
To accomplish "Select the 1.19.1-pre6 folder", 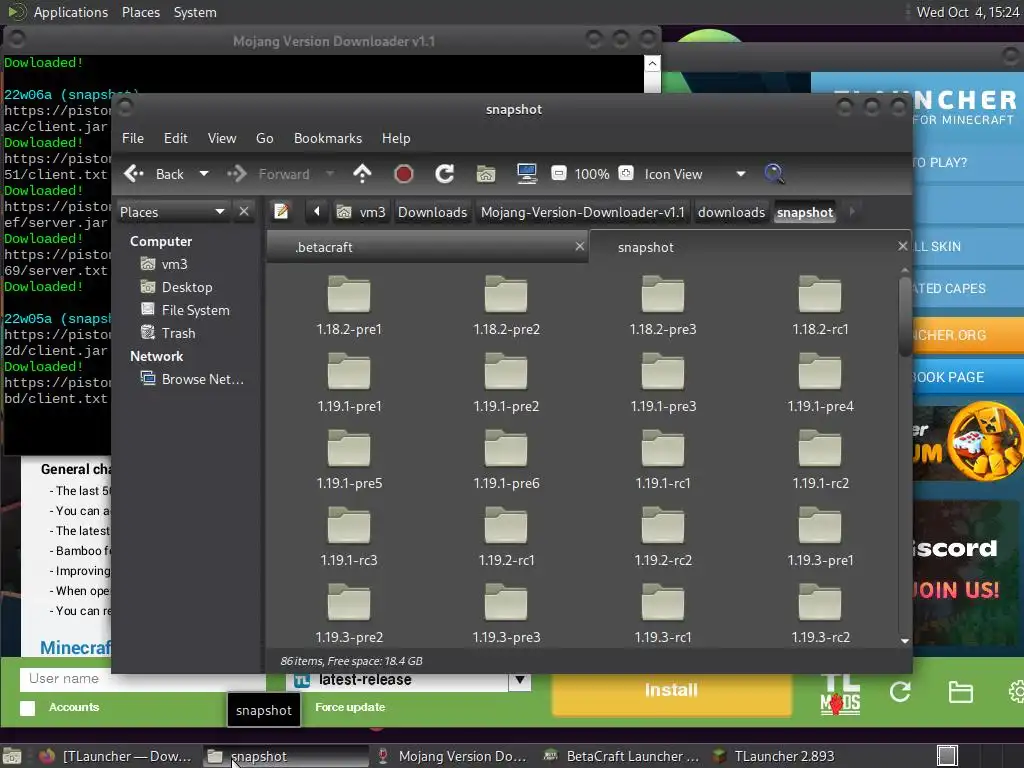I will (x=506, y=460).
